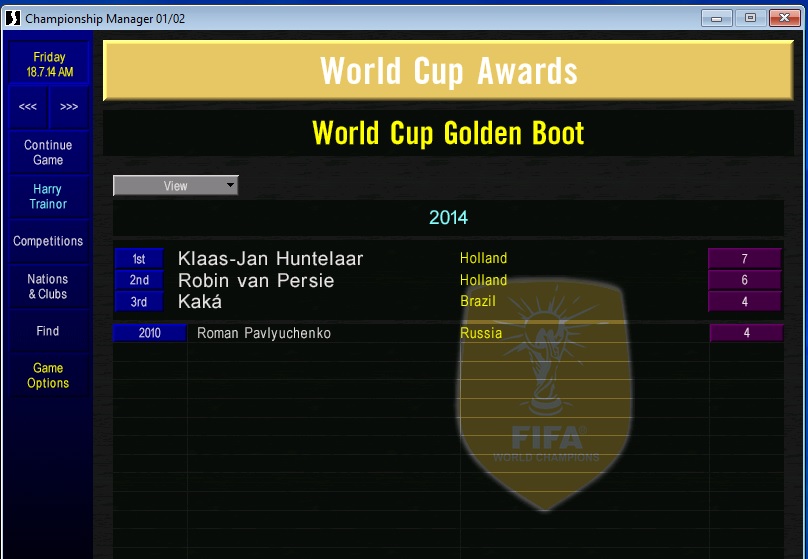
Task: Close the Championship Manager window
Action: point(784,19)
